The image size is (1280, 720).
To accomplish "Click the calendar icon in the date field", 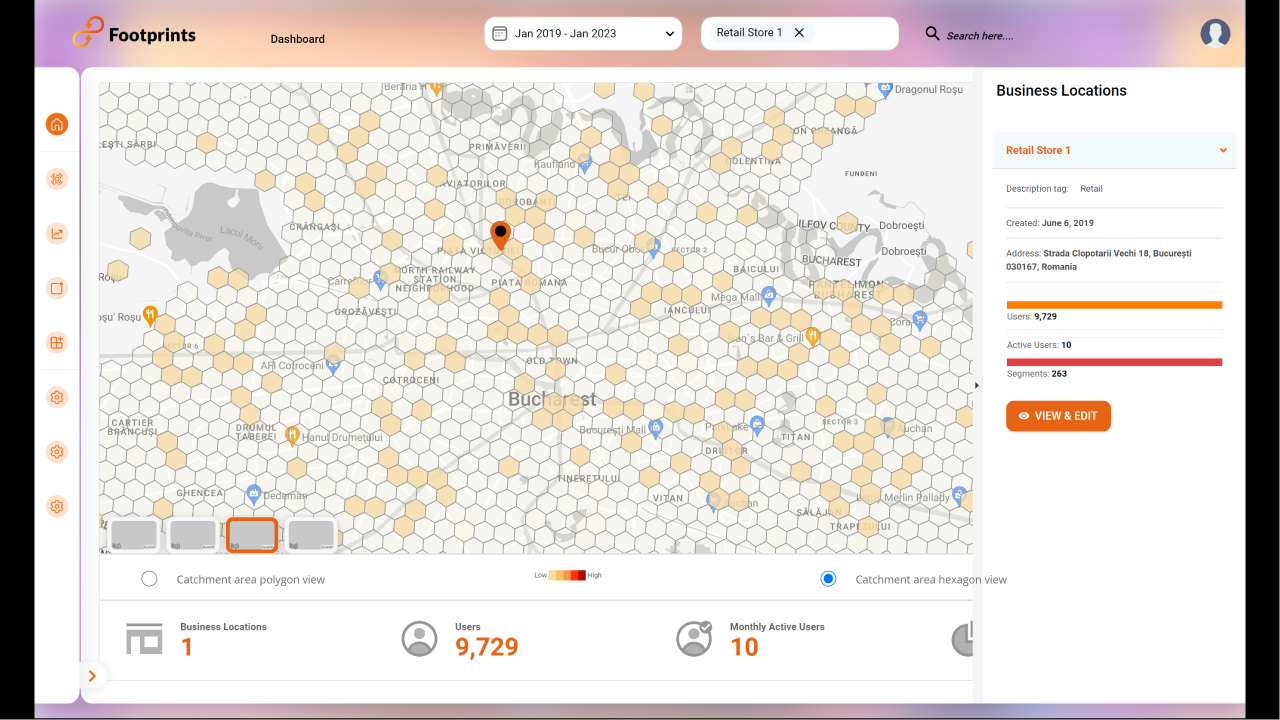I will (x=500, y=33).
